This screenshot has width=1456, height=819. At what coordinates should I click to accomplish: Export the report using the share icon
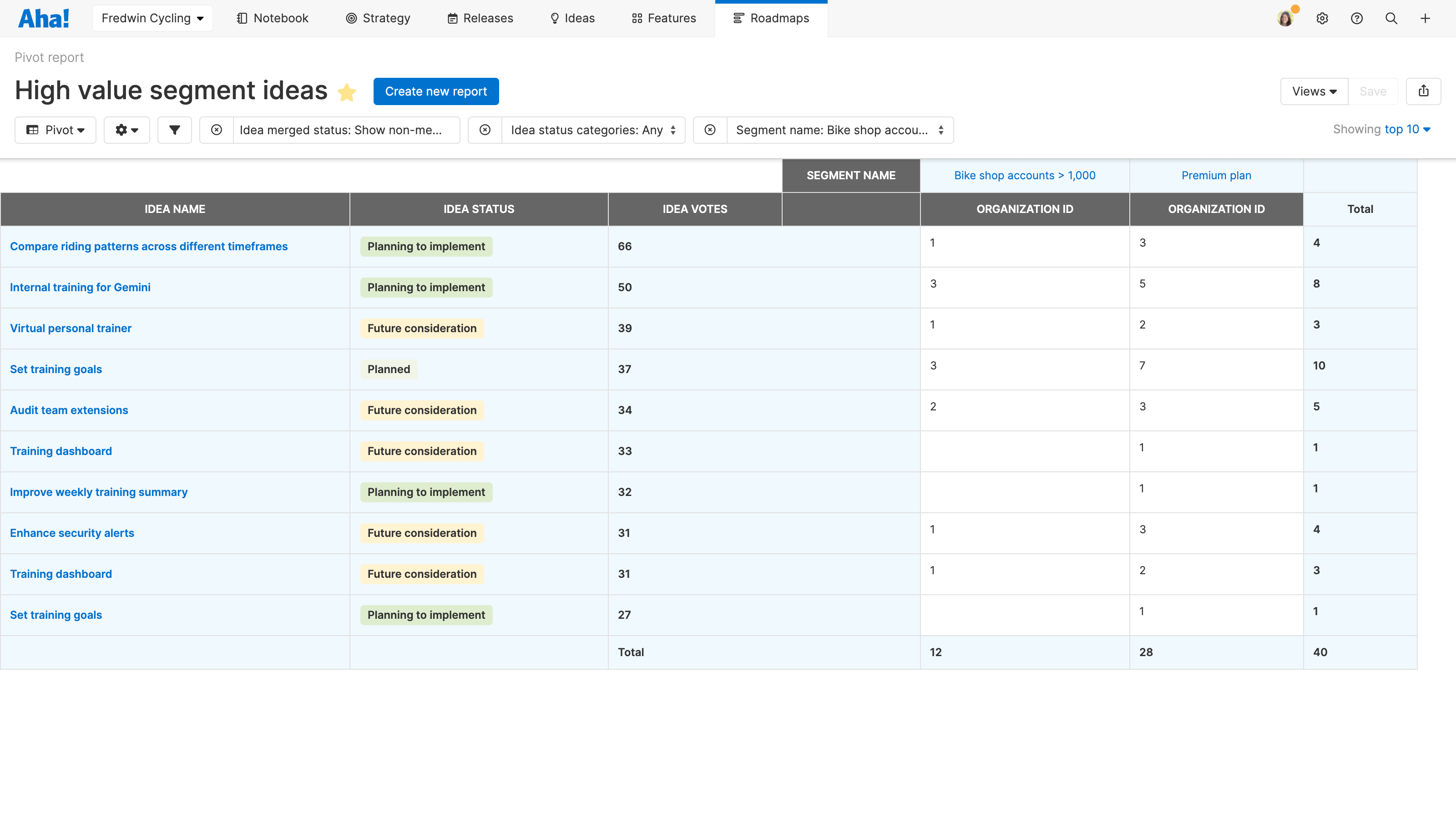(1424, 91)
